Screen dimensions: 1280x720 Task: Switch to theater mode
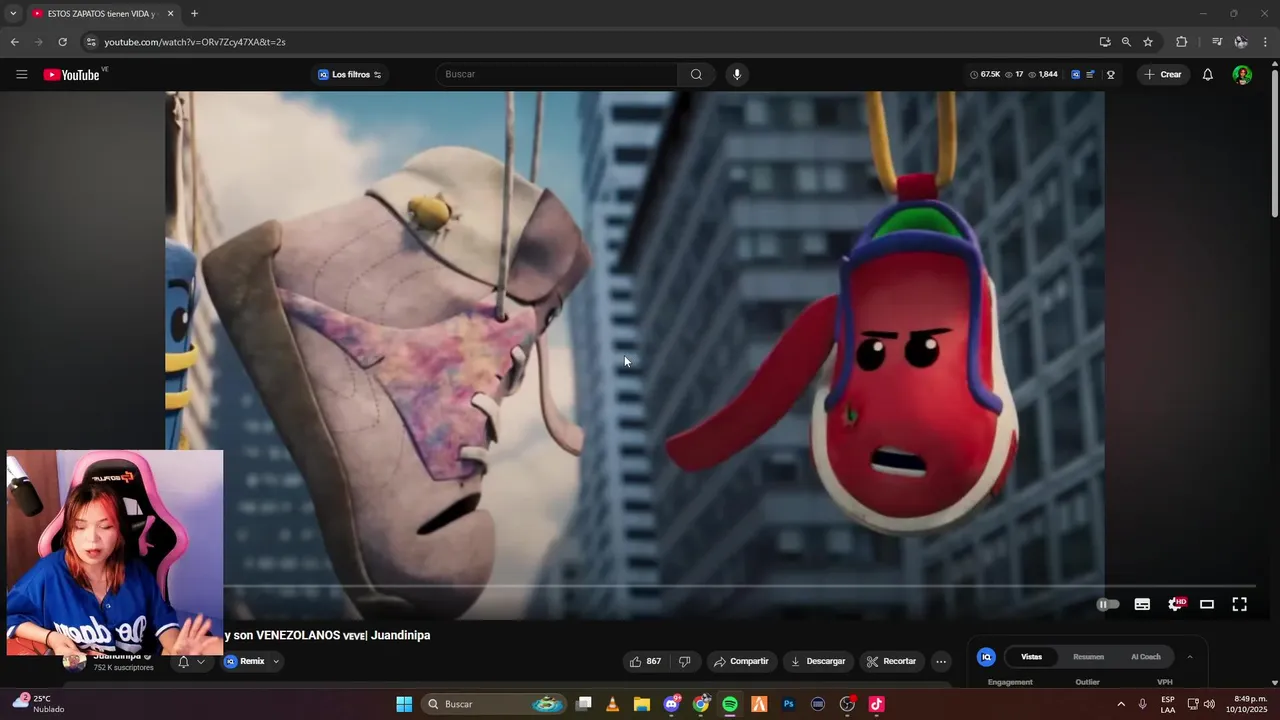point(1207,604)
